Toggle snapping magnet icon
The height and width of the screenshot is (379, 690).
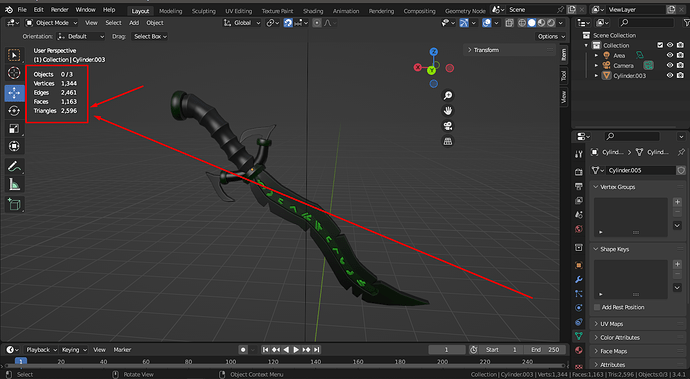288,23
